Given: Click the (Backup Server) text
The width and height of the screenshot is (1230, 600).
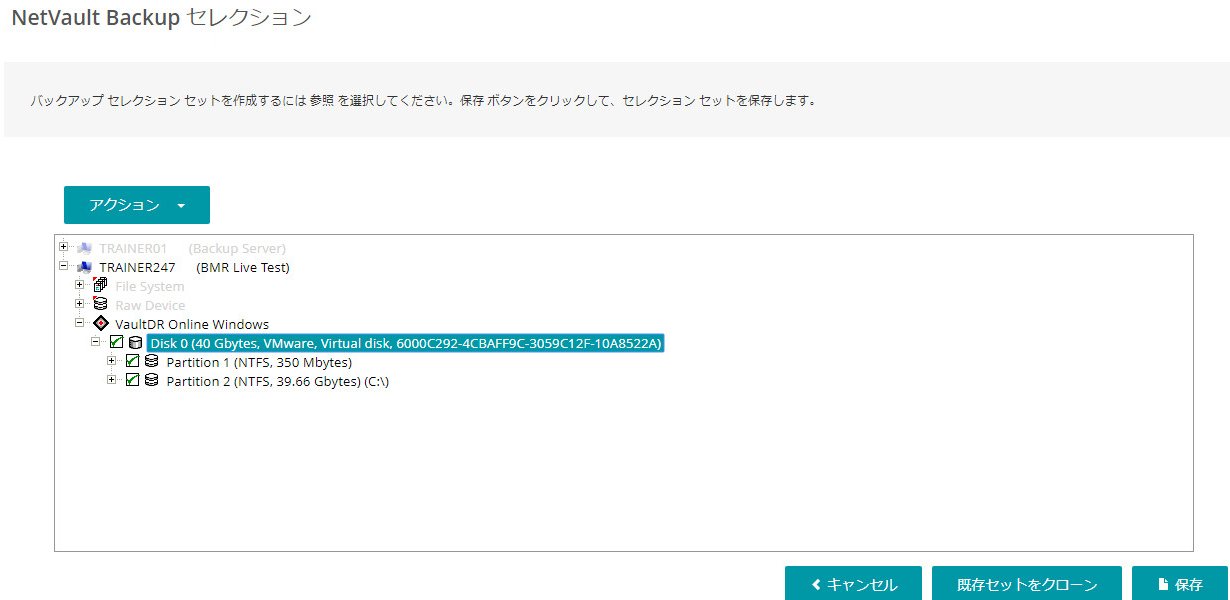Looking at the screenshot, I should pos(237,248).
